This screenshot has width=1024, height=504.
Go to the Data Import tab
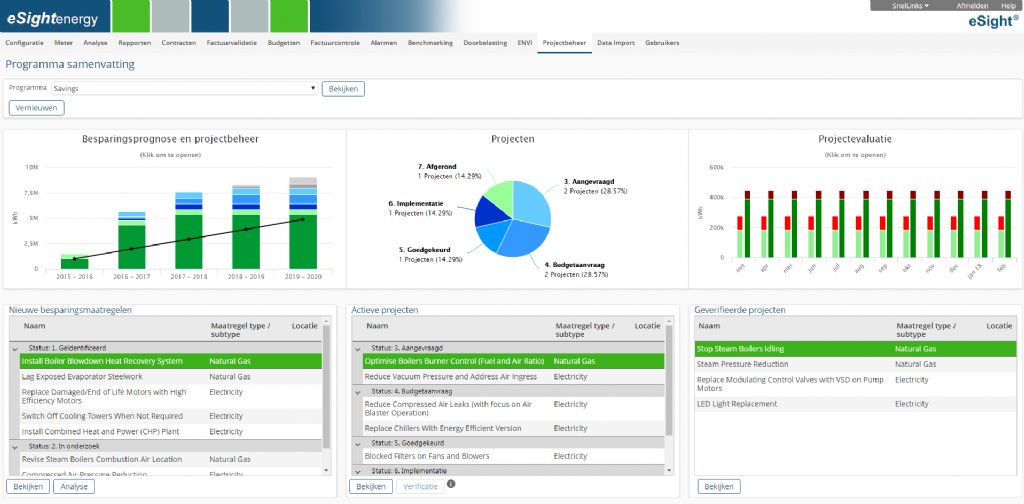coord(615,43)
